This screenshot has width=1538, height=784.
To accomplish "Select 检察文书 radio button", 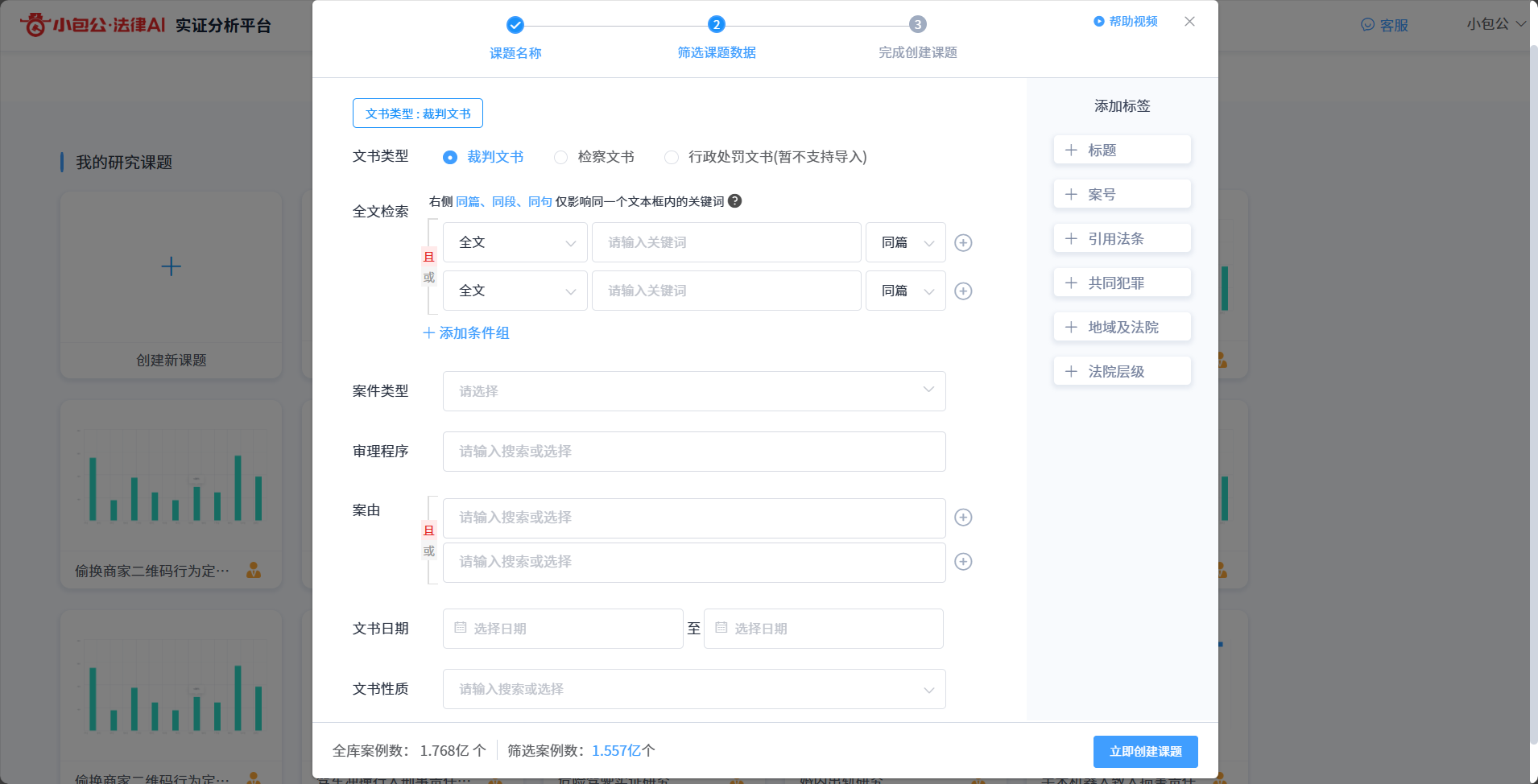I will [x=561, y=158].
